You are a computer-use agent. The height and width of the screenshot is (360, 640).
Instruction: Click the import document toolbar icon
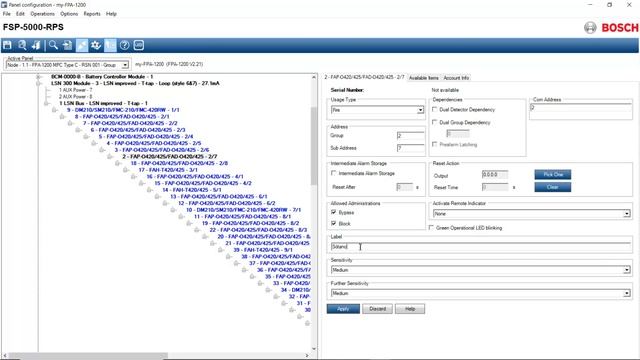[x=67, y=45]
